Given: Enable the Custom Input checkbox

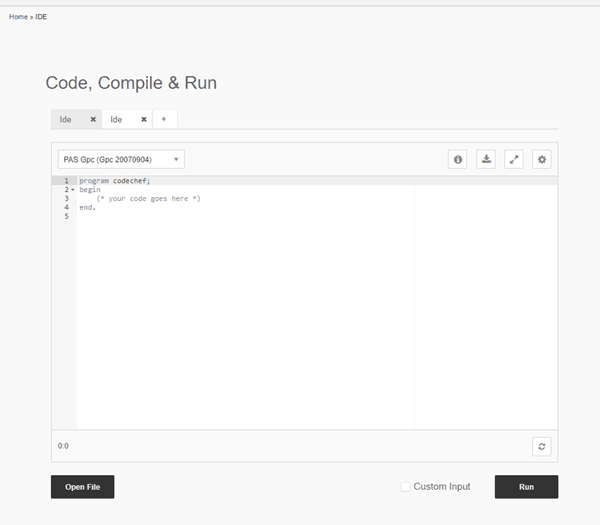Looking at the screenshot, I should click(405, 486).
